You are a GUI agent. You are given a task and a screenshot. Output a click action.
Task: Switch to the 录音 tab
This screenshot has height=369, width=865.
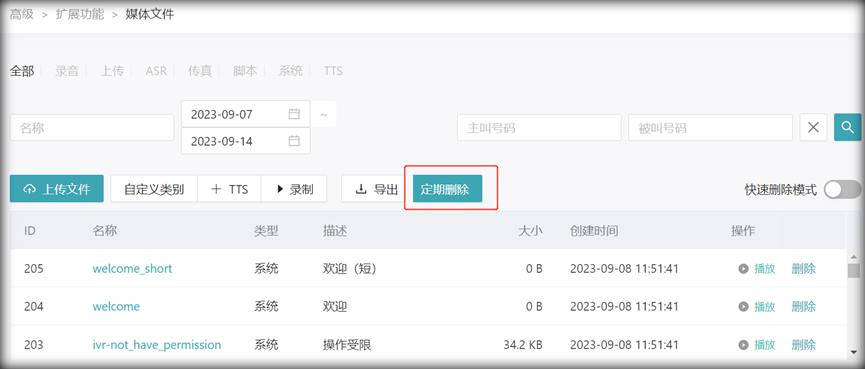tap(67, 71)
